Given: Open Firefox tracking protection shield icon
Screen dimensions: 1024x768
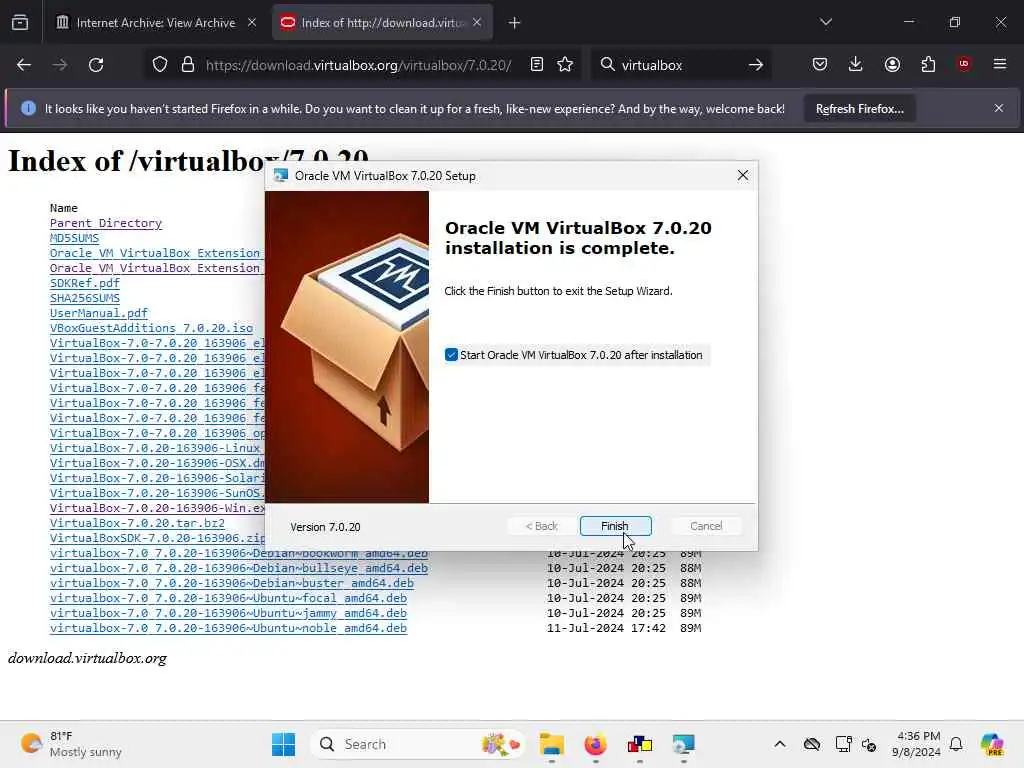Looking at the screenshot, I should click(160, 65).
